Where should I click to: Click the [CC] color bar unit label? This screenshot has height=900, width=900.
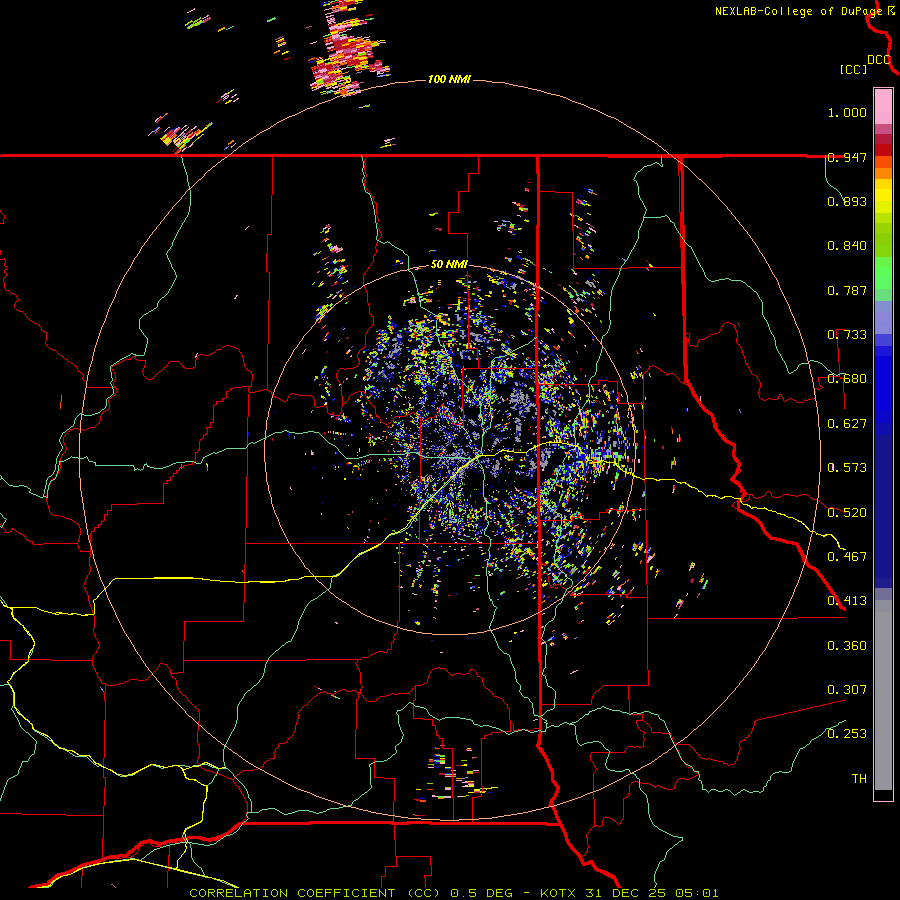[x=854, y=69]
